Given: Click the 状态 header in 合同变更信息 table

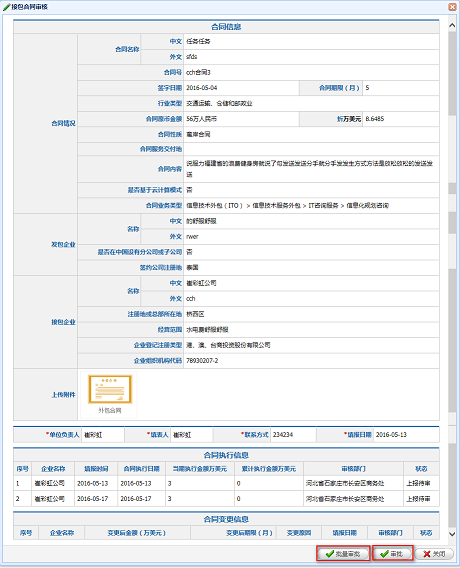Looking at the screenshot, I should pos(426,533).
